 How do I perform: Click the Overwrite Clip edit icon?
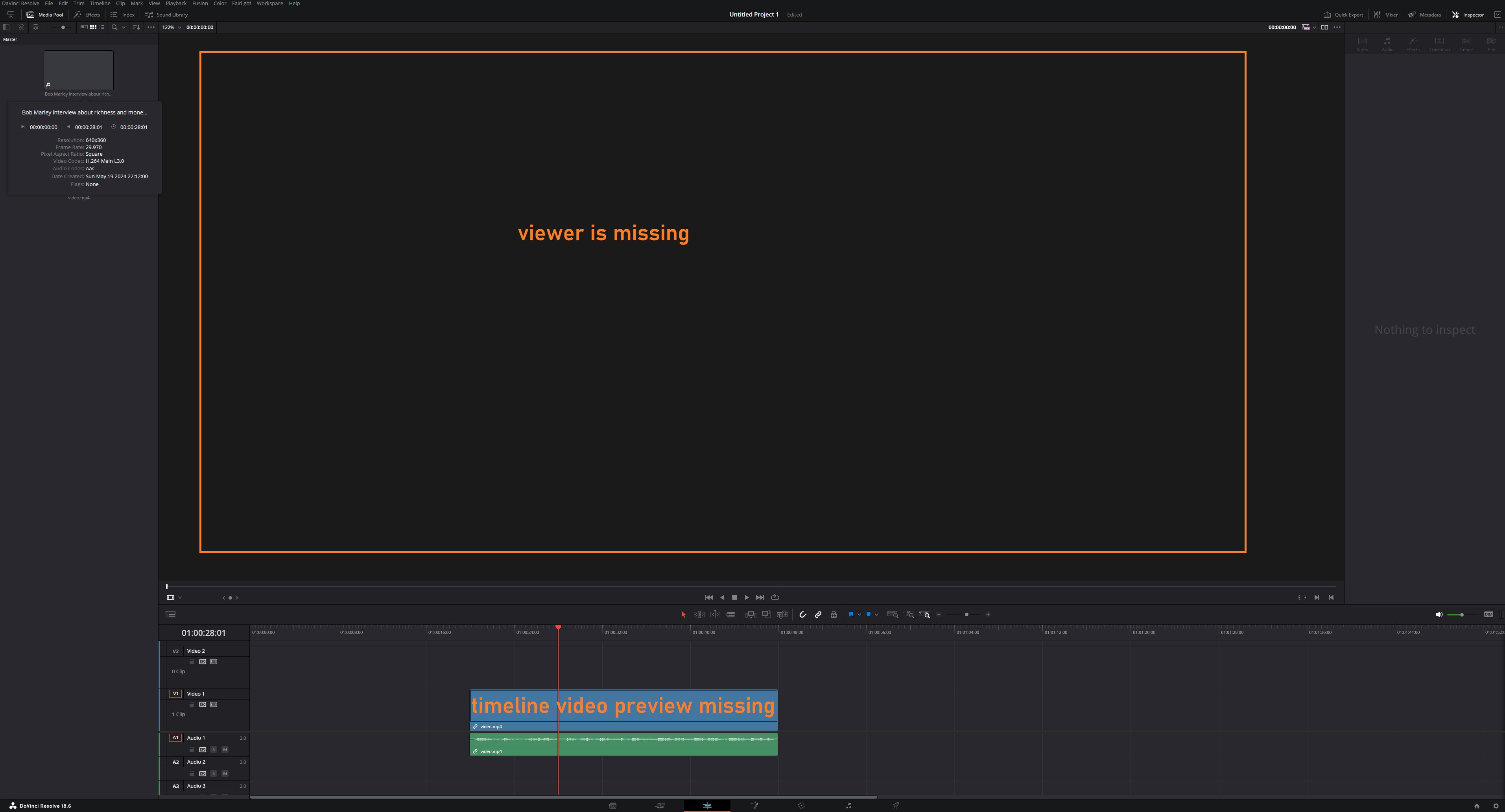coord(767,615)
